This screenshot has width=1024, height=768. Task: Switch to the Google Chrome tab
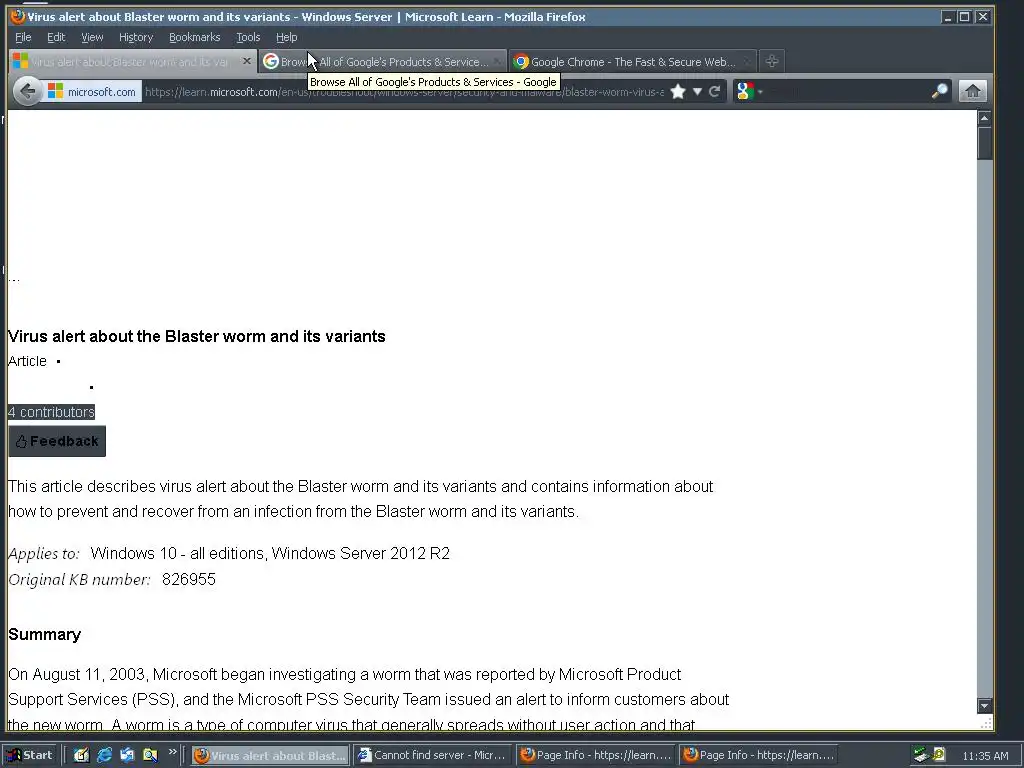point(632,62)
